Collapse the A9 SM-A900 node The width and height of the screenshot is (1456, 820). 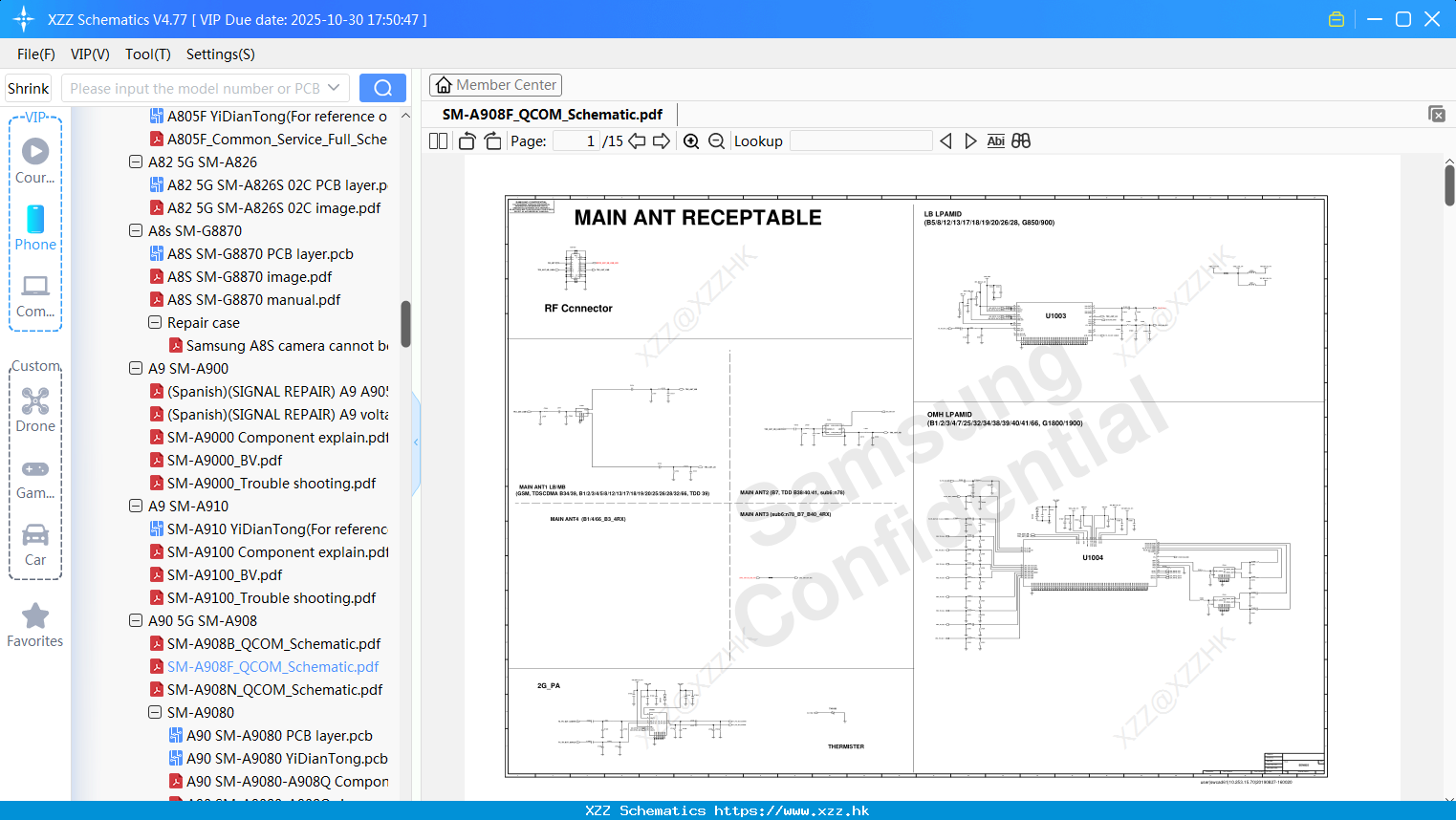136,368
